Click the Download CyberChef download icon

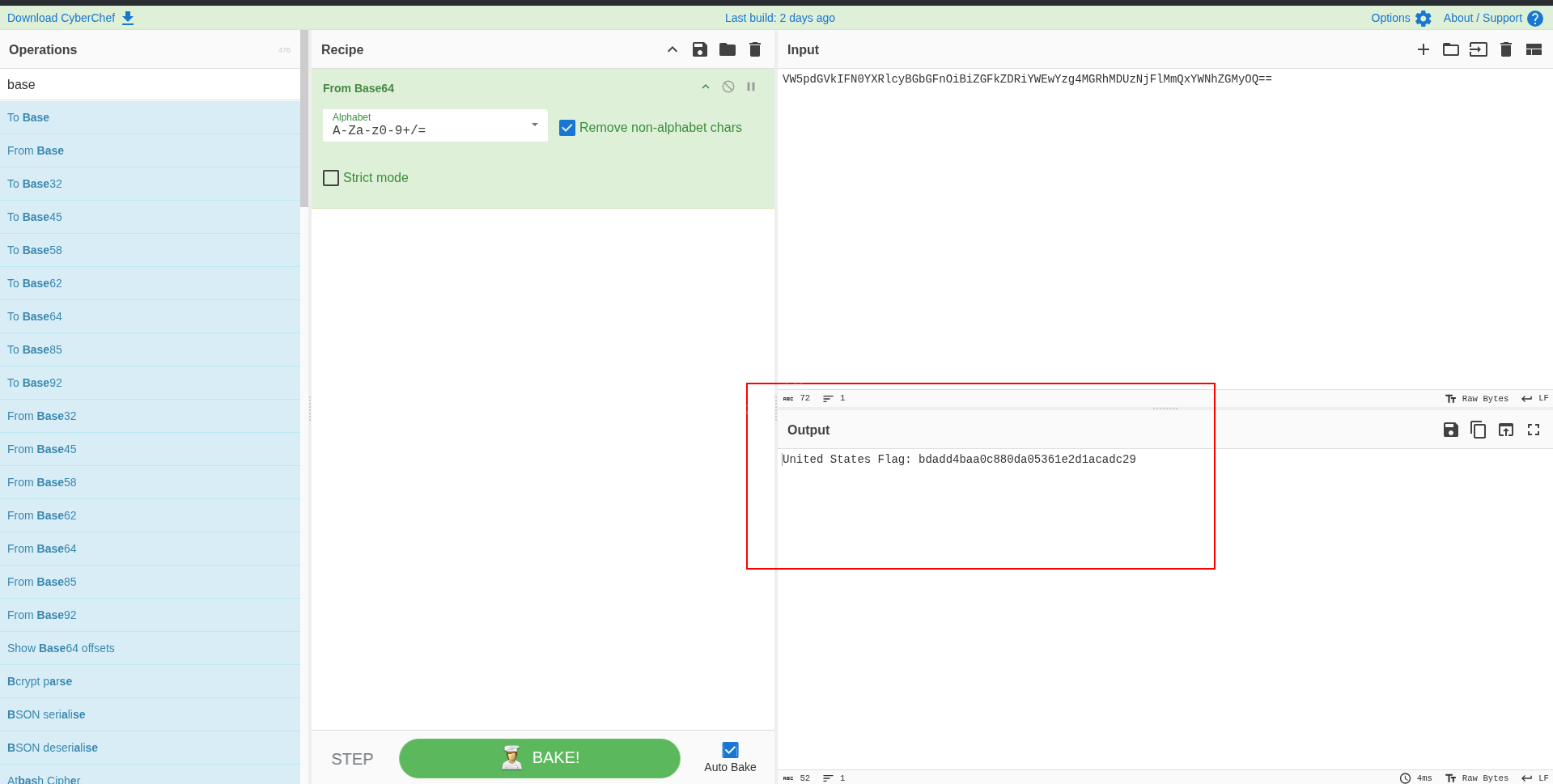128,18
